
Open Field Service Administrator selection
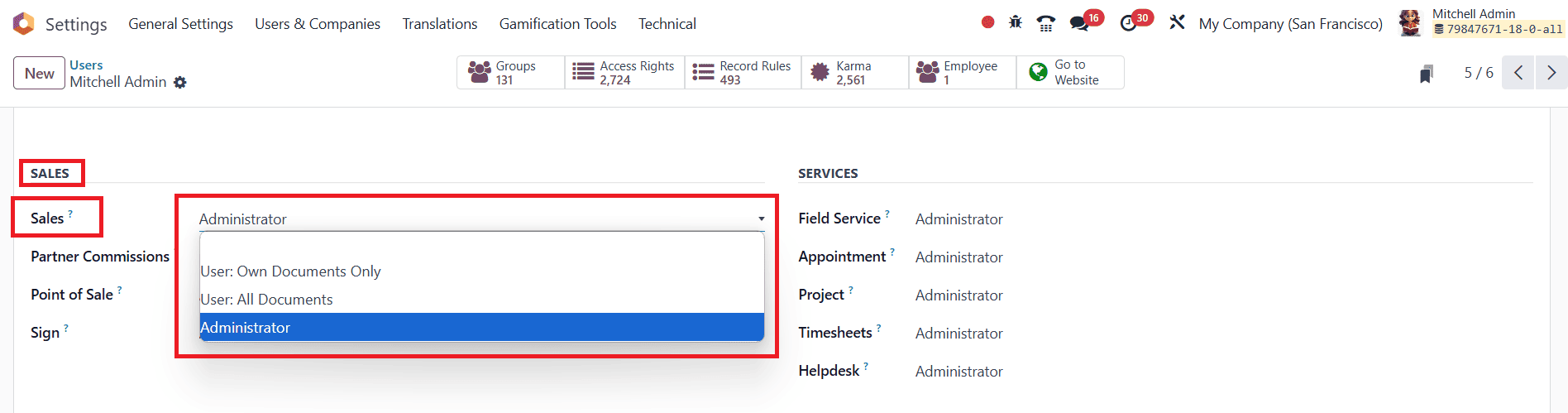(959, 219)
